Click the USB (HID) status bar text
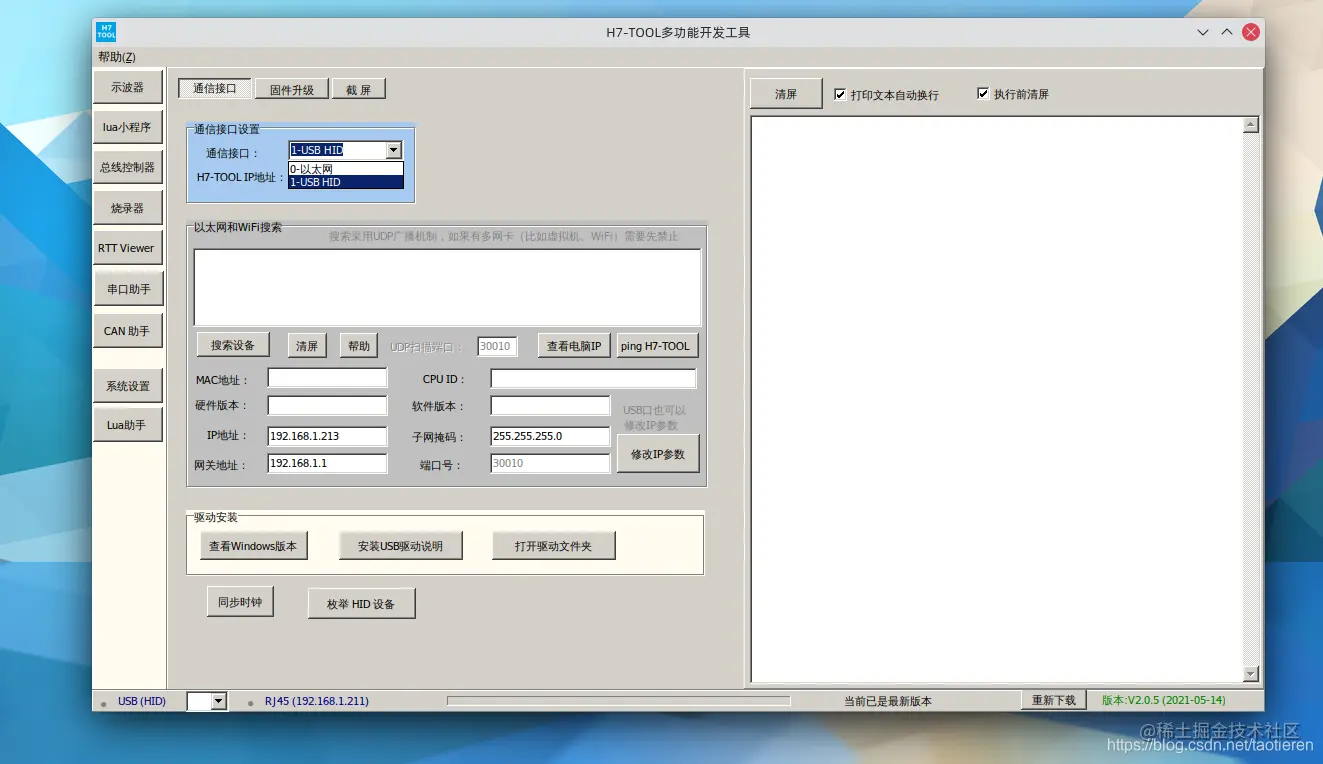 pos(142,701)
